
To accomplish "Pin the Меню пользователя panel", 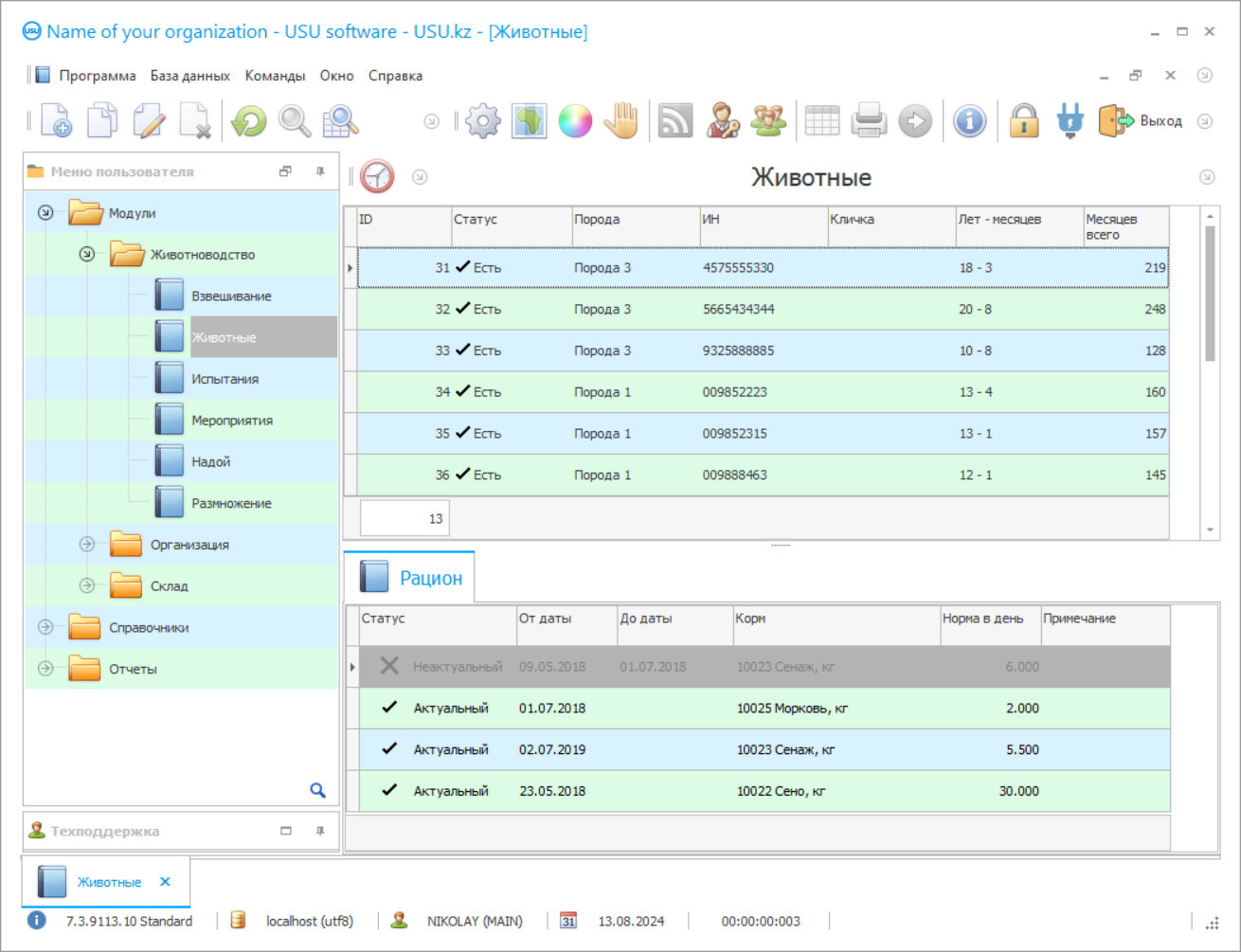I will 320,171.
